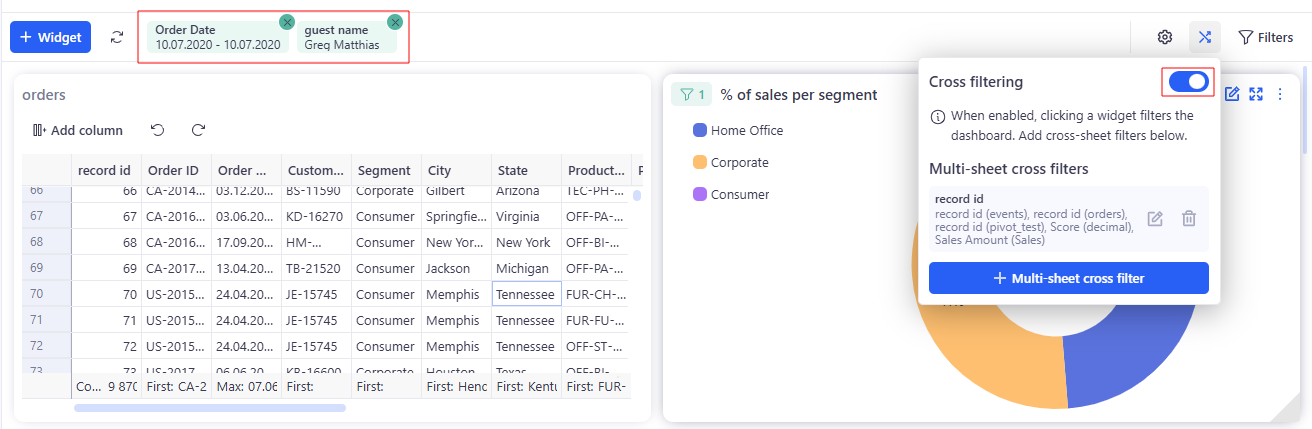
Task: Remove the Order Date filter chip
Action: point(287,21)
